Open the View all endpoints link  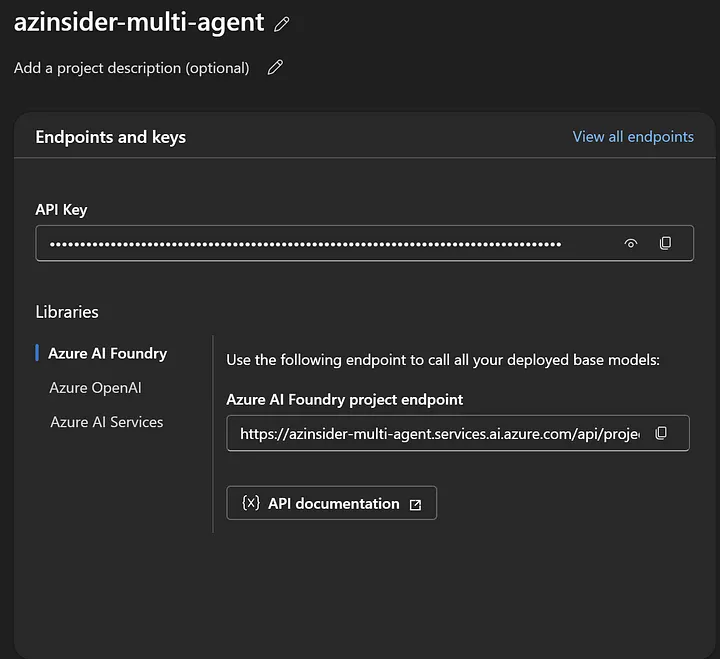click(x=633, y=137)
